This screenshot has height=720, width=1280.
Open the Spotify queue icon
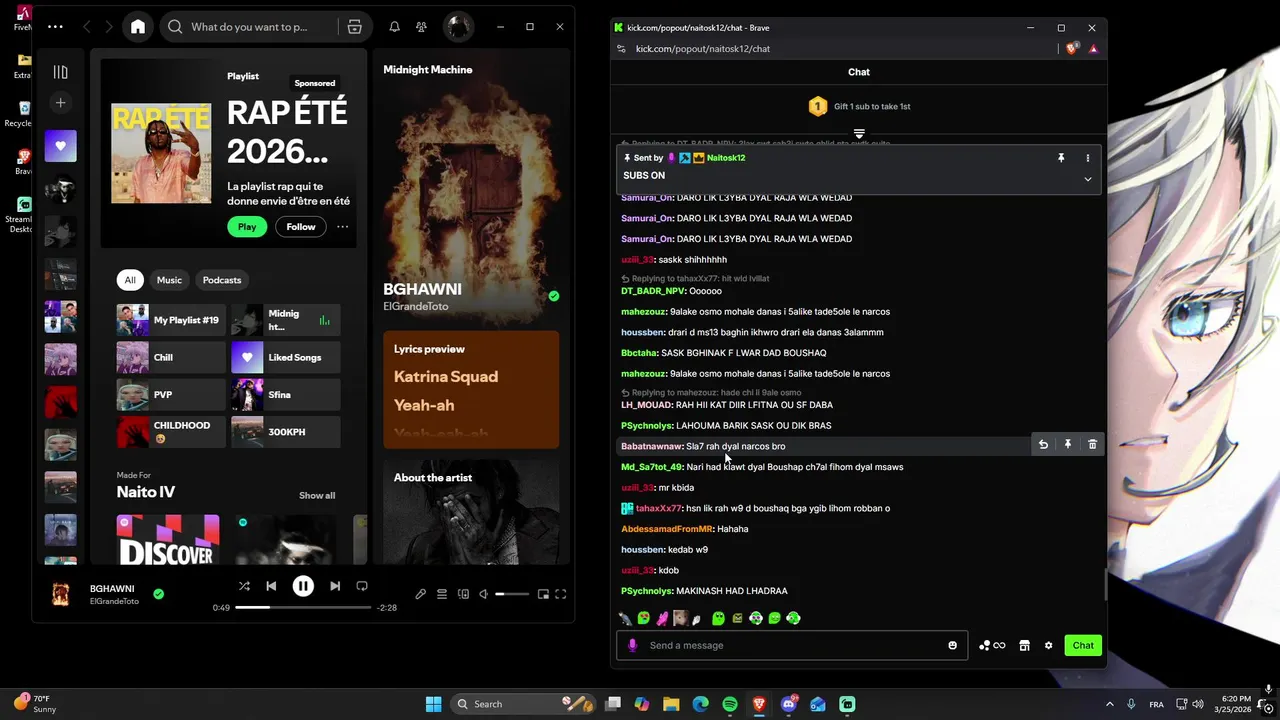click(441, 594)
